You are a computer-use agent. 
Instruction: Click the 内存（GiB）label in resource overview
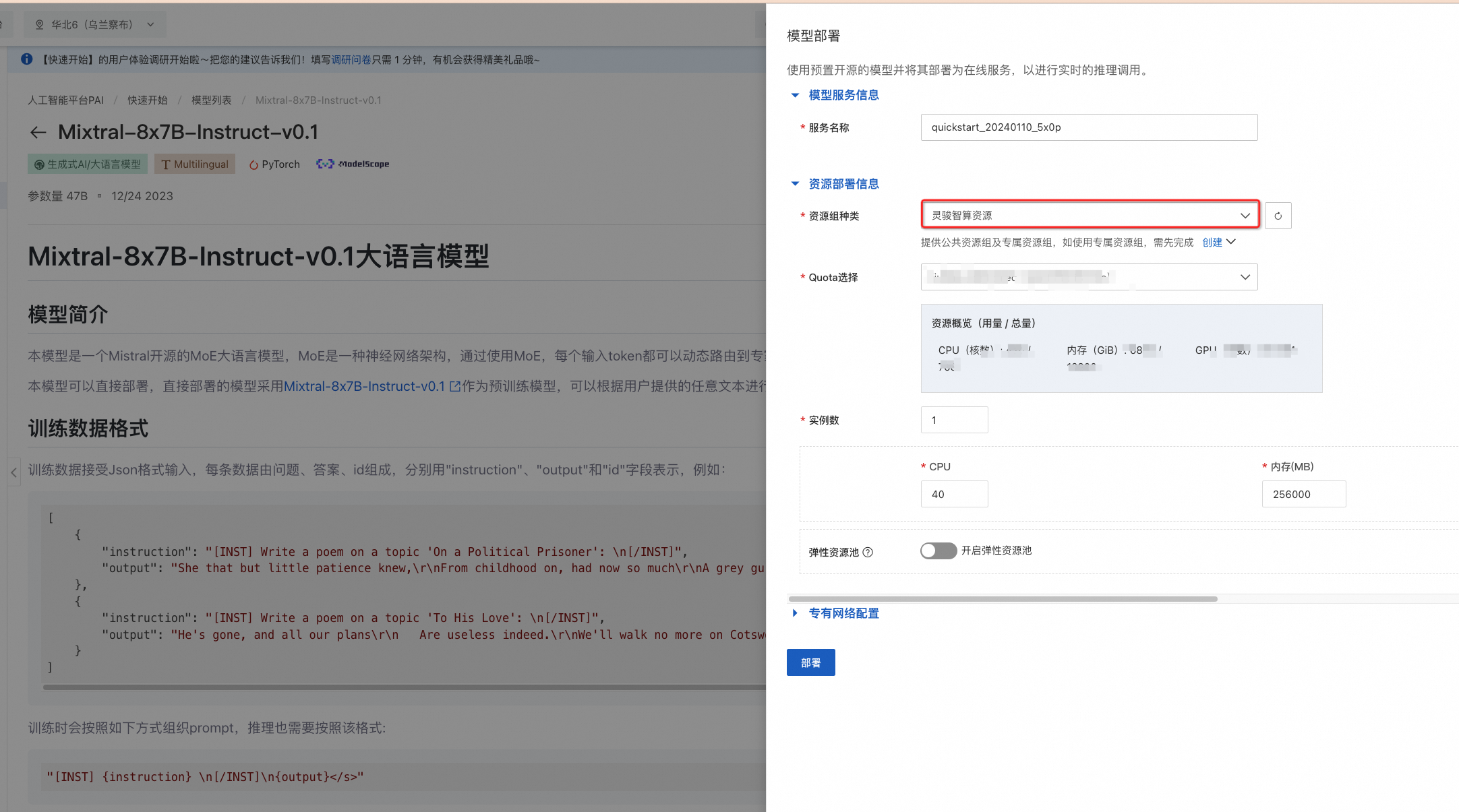tap(1092, 350)
